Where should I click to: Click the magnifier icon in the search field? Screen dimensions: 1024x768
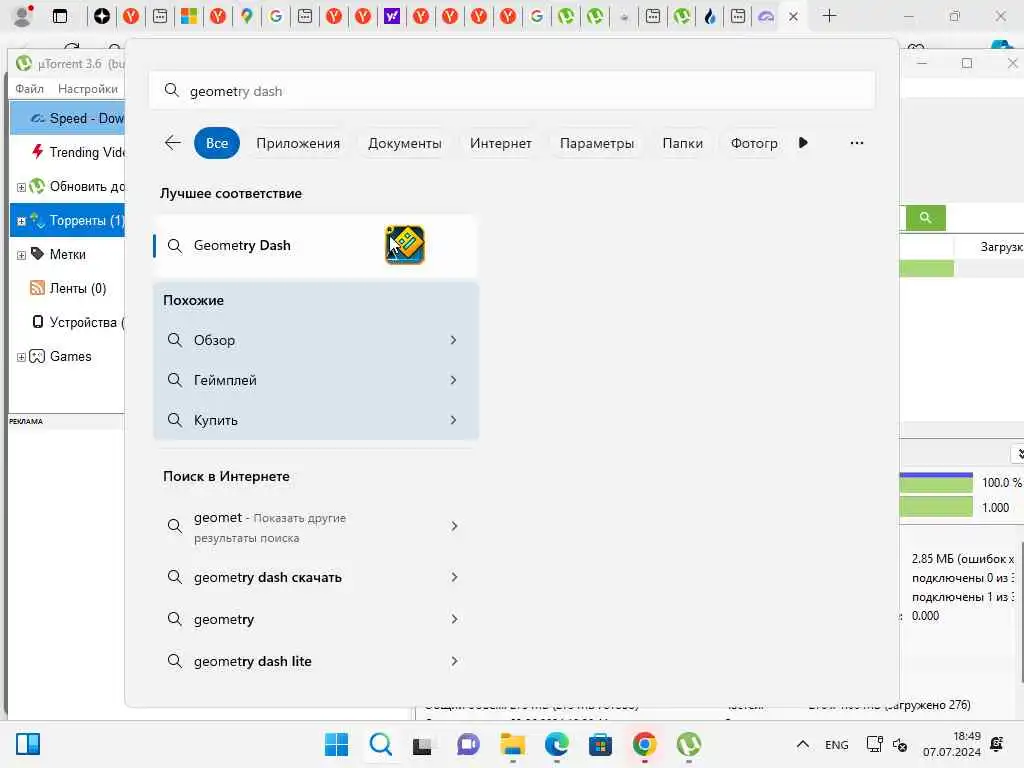pyautogui.click(x=172, y=90)
